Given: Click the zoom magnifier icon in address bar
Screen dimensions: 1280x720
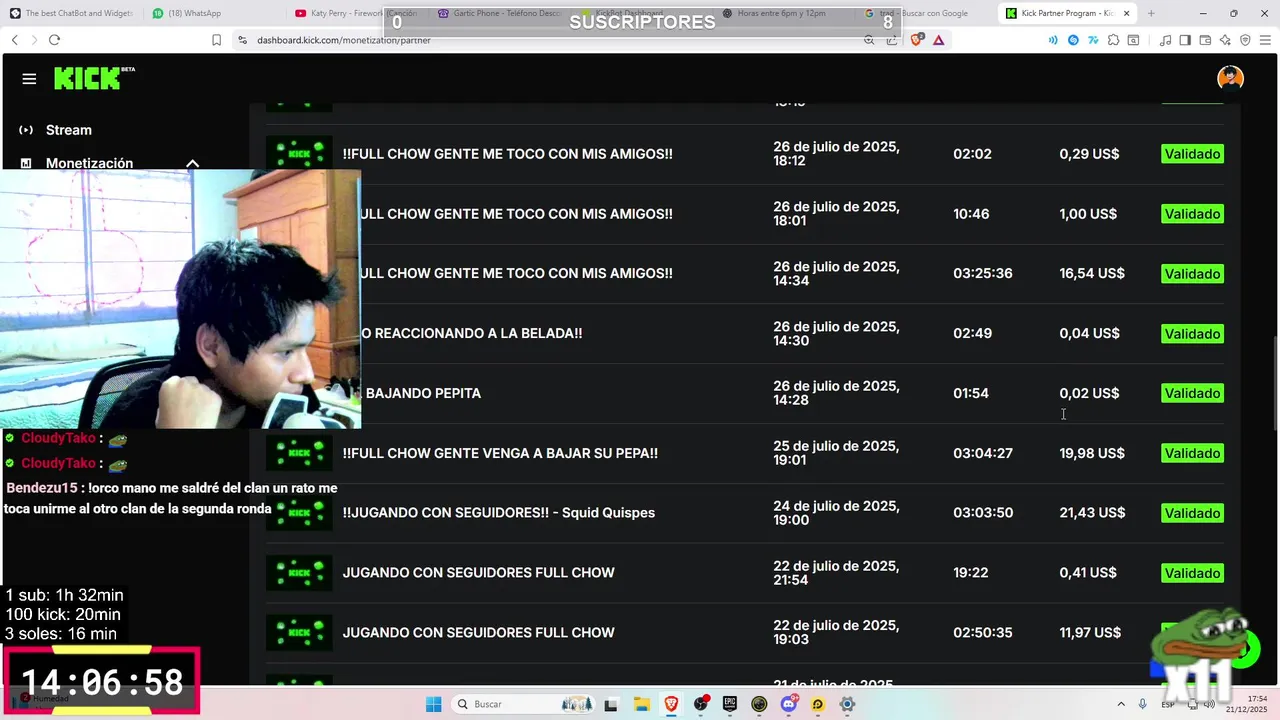Looking at the screenshot, I should click(x=868, y=40).
